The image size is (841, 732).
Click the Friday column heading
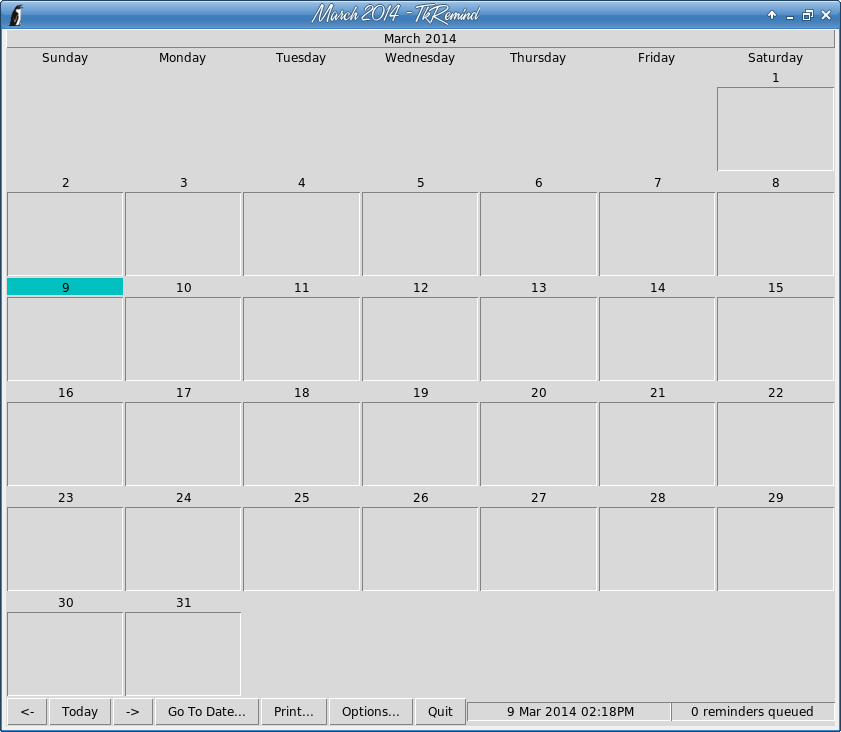pyautogui.click(x=656, y=57)
